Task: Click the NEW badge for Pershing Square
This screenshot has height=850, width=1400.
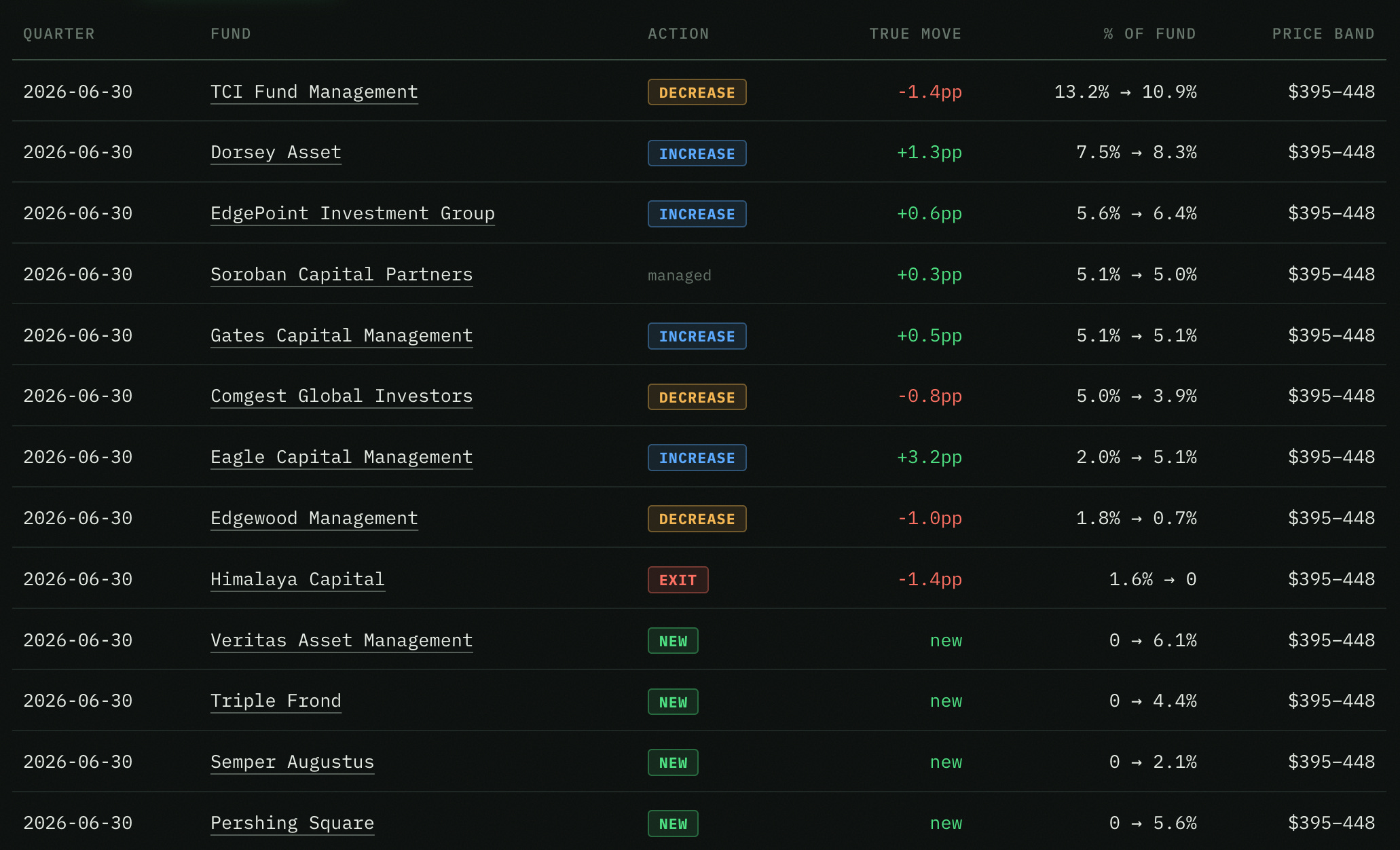Action: point(673,824)
